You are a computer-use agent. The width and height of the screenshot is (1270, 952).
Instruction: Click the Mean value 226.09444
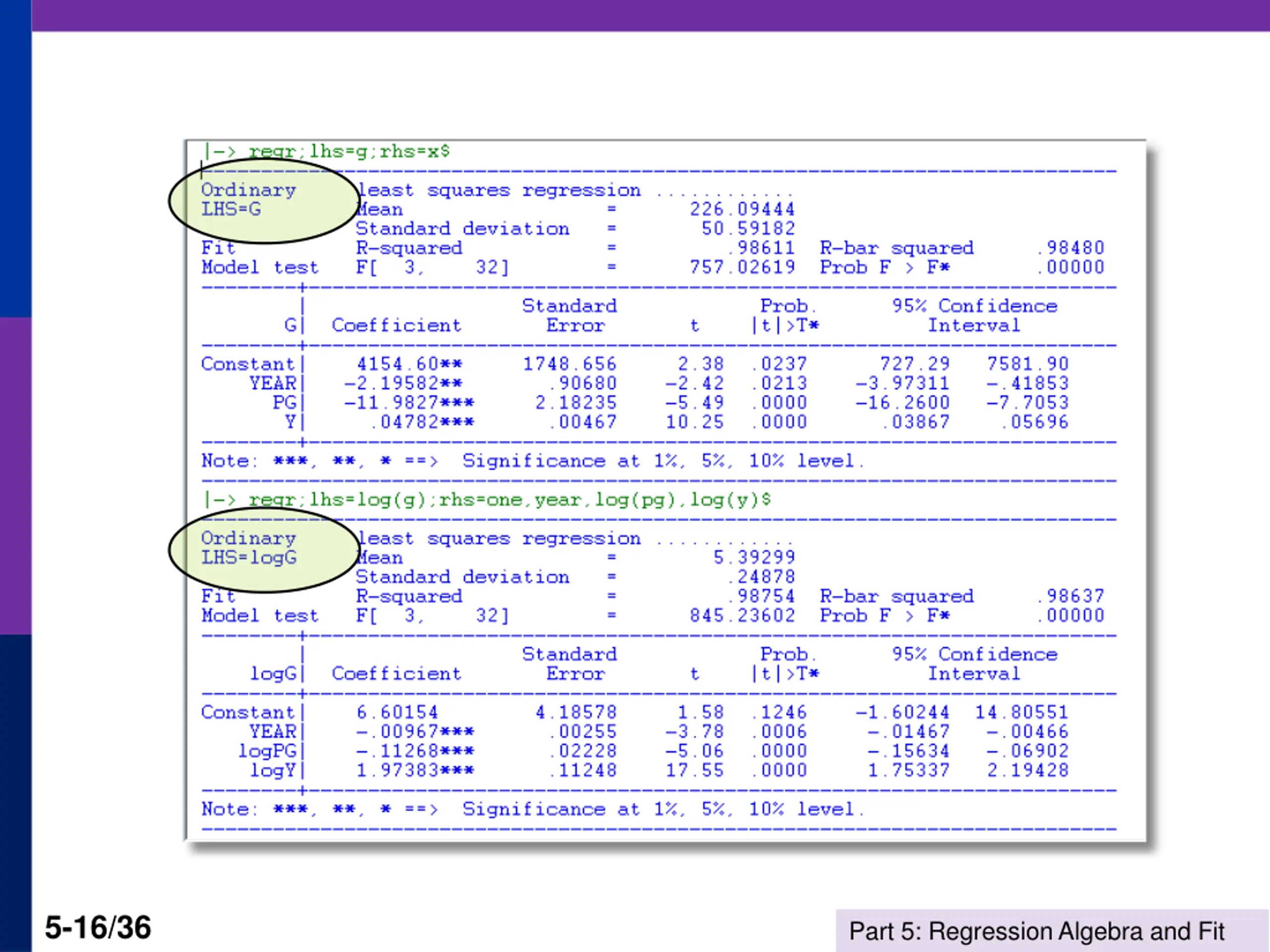(x=742, y=209)
